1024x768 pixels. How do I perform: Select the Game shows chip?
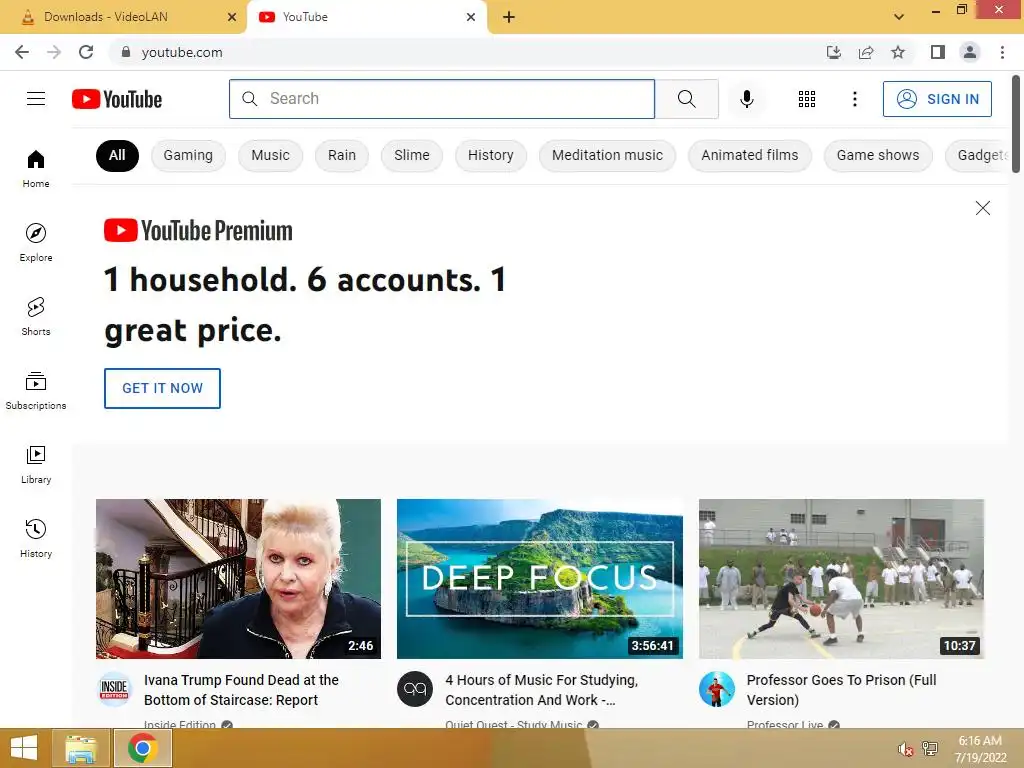(x=878, y=155)
